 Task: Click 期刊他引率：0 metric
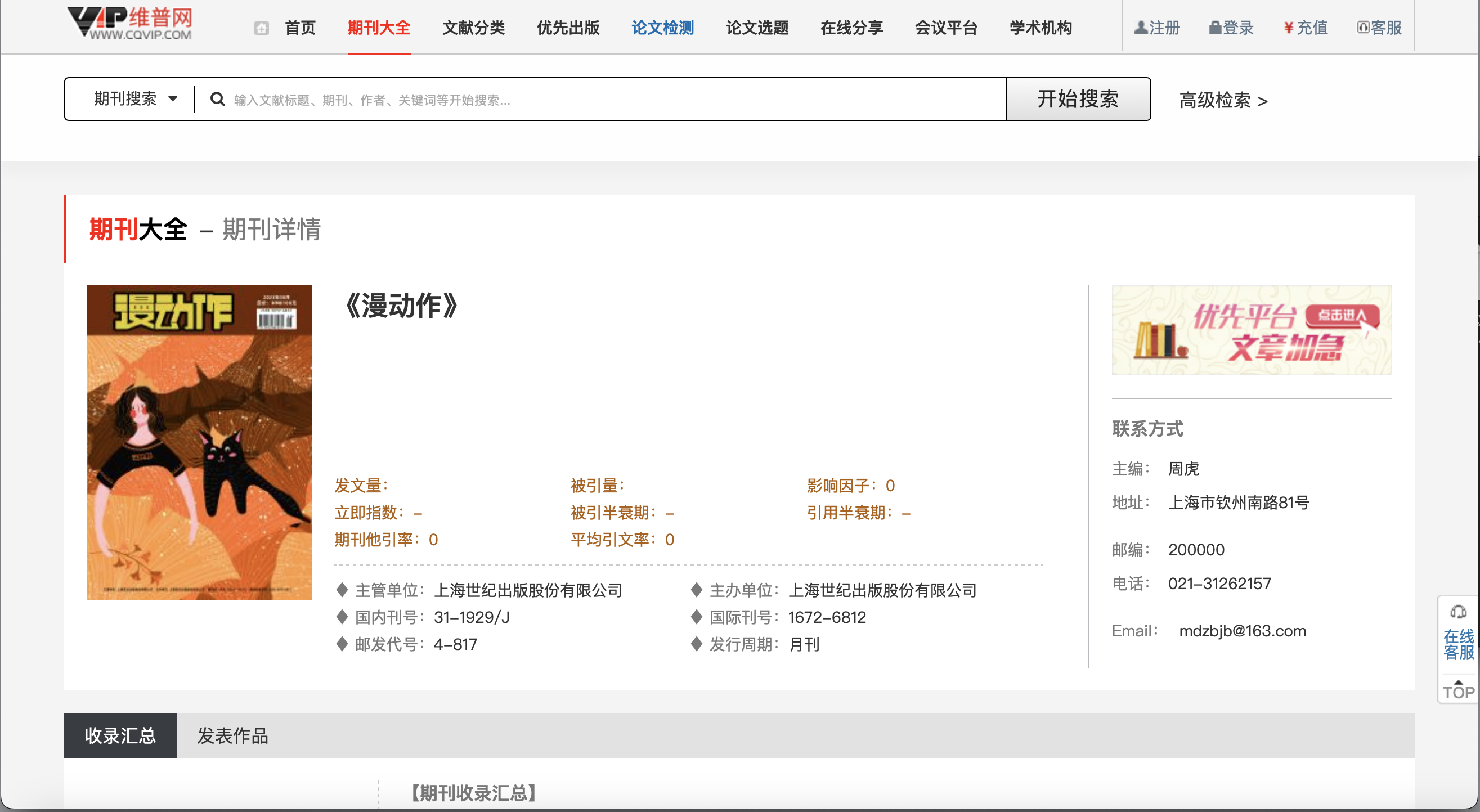pyautogui.click(x=386, y=539)
